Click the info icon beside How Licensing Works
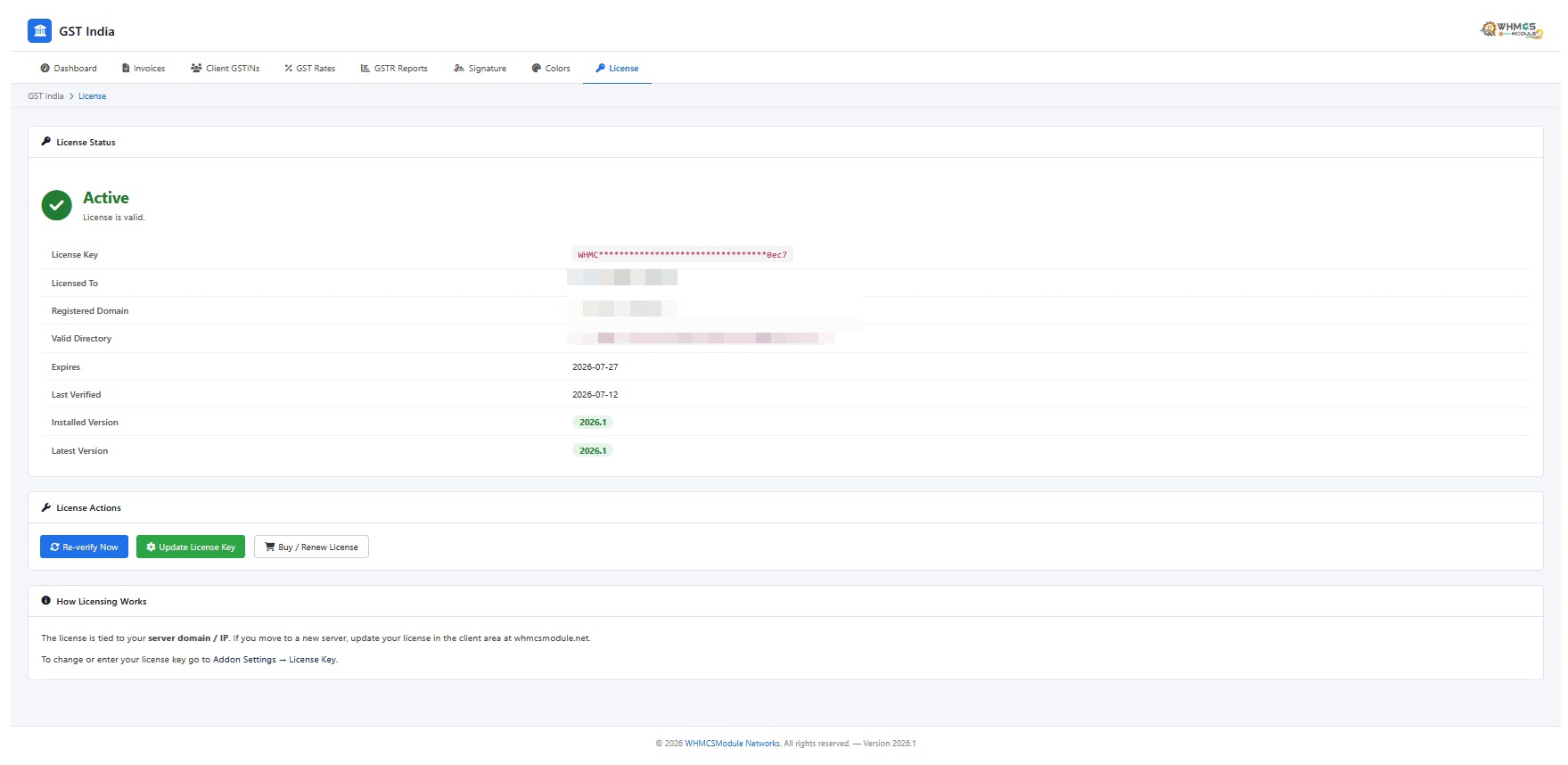The height and width of the screenshot is (765, 1568). [46, 601]
